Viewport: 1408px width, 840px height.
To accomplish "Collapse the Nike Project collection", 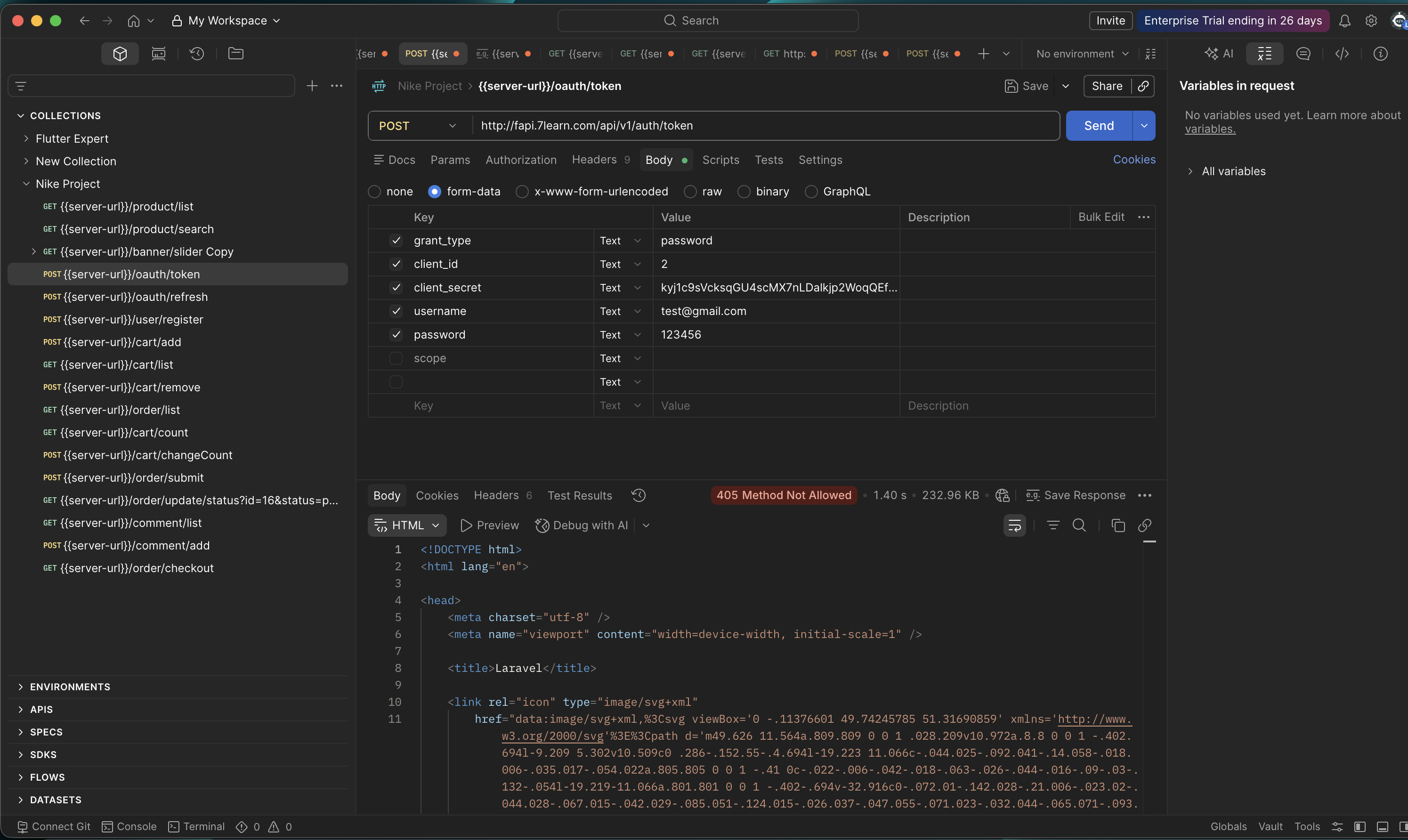I will pyautogui.click(x=26, y=184).
